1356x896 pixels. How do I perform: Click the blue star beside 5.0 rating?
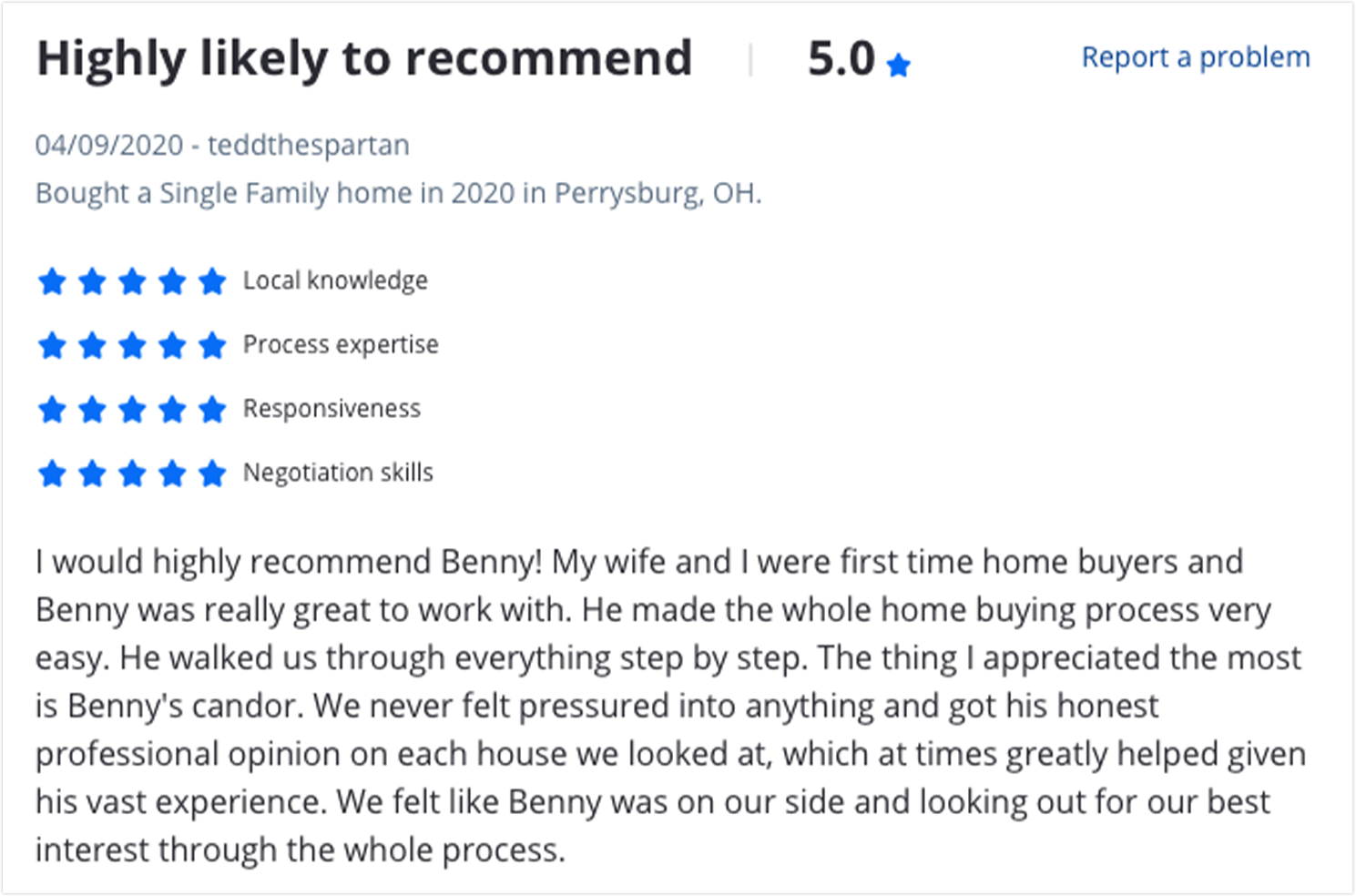point(898,66)
